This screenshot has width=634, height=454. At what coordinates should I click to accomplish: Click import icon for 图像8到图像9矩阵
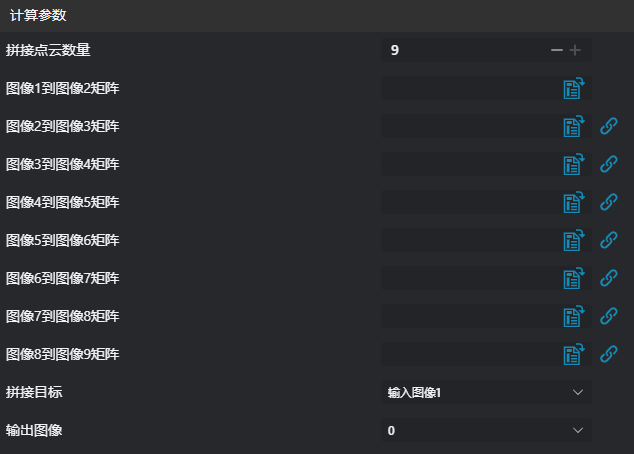[x=573, y=354]
